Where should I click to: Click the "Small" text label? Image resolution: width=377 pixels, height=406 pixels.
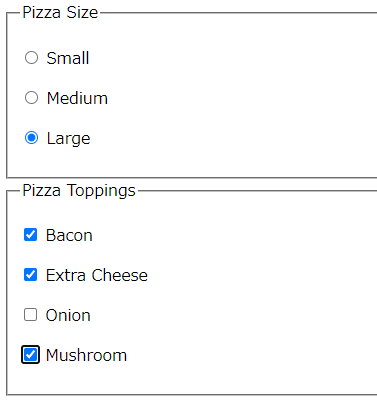pyautogui.click(x=68, y=58)
